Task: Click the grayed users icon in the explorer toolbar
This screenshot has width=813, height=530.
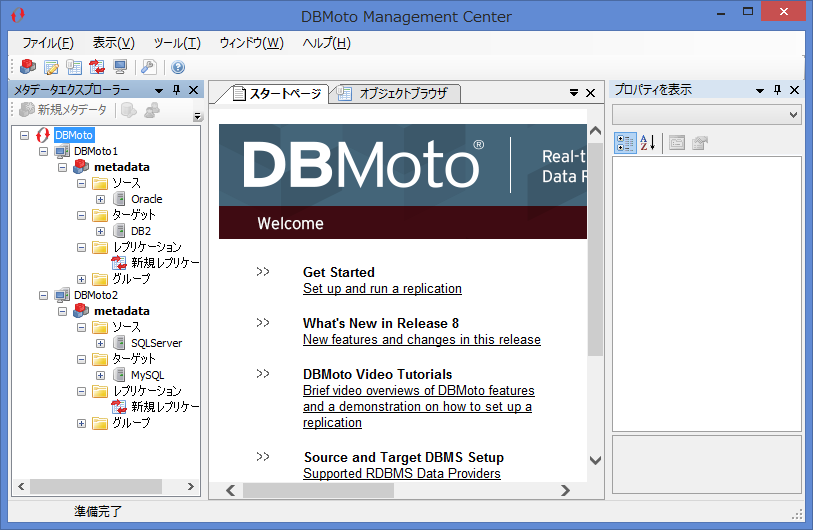Action: click(x=152, y=110)
